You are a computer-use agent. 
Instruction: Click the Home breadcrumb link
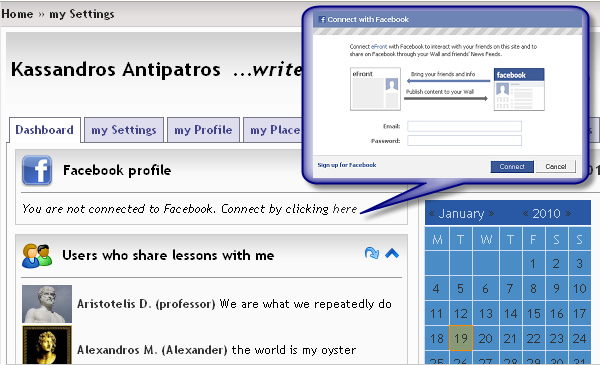[x=17, y=14]
